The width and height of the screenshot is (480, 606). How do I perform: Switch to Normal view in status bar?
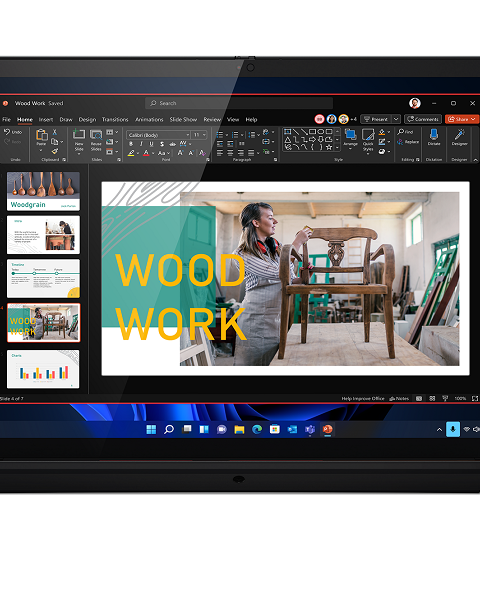click(x=419, y=398)
